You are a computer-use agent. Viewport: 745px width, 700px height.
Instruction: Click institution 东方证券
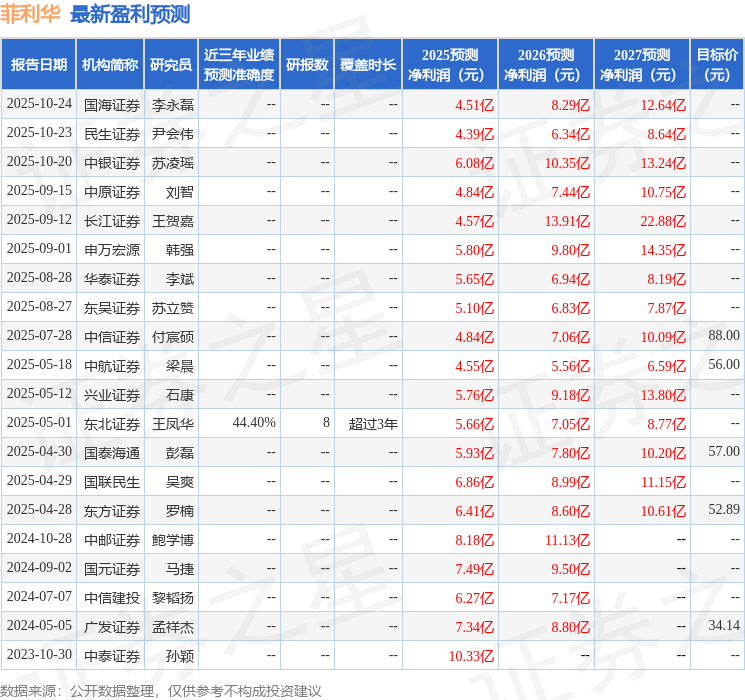click(112, 510)
